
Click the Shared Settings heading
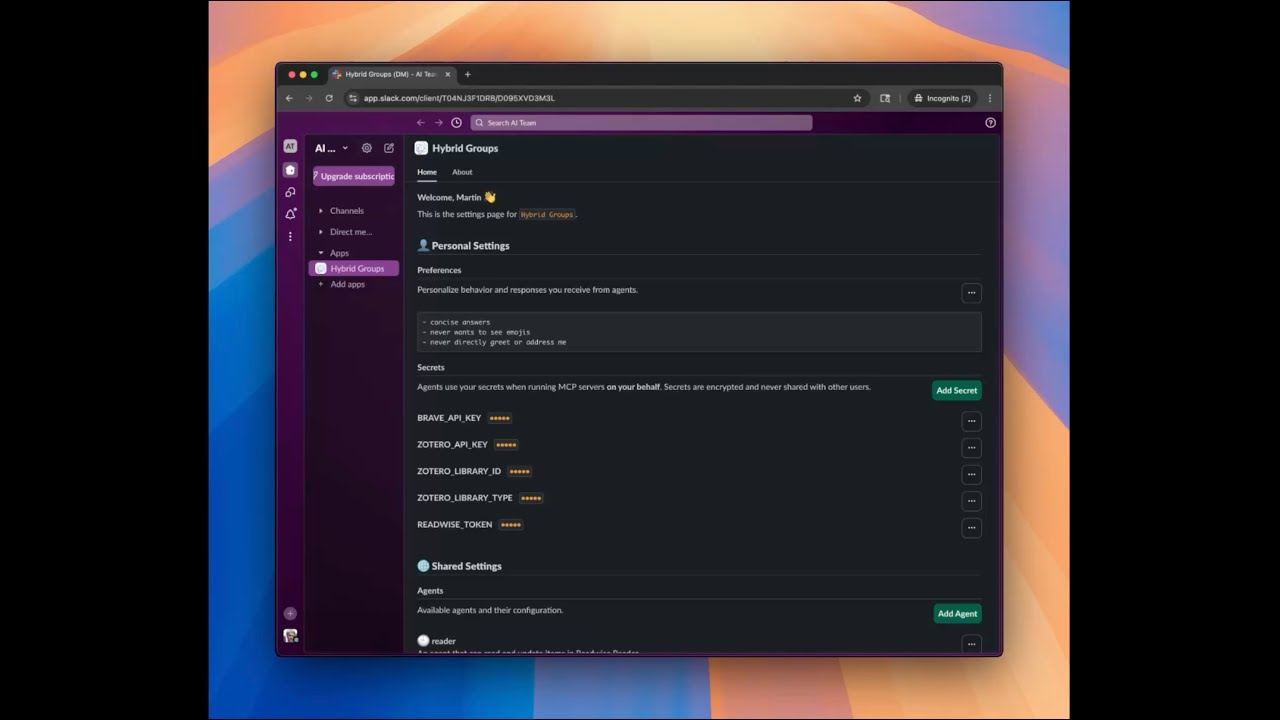(466, 566)
